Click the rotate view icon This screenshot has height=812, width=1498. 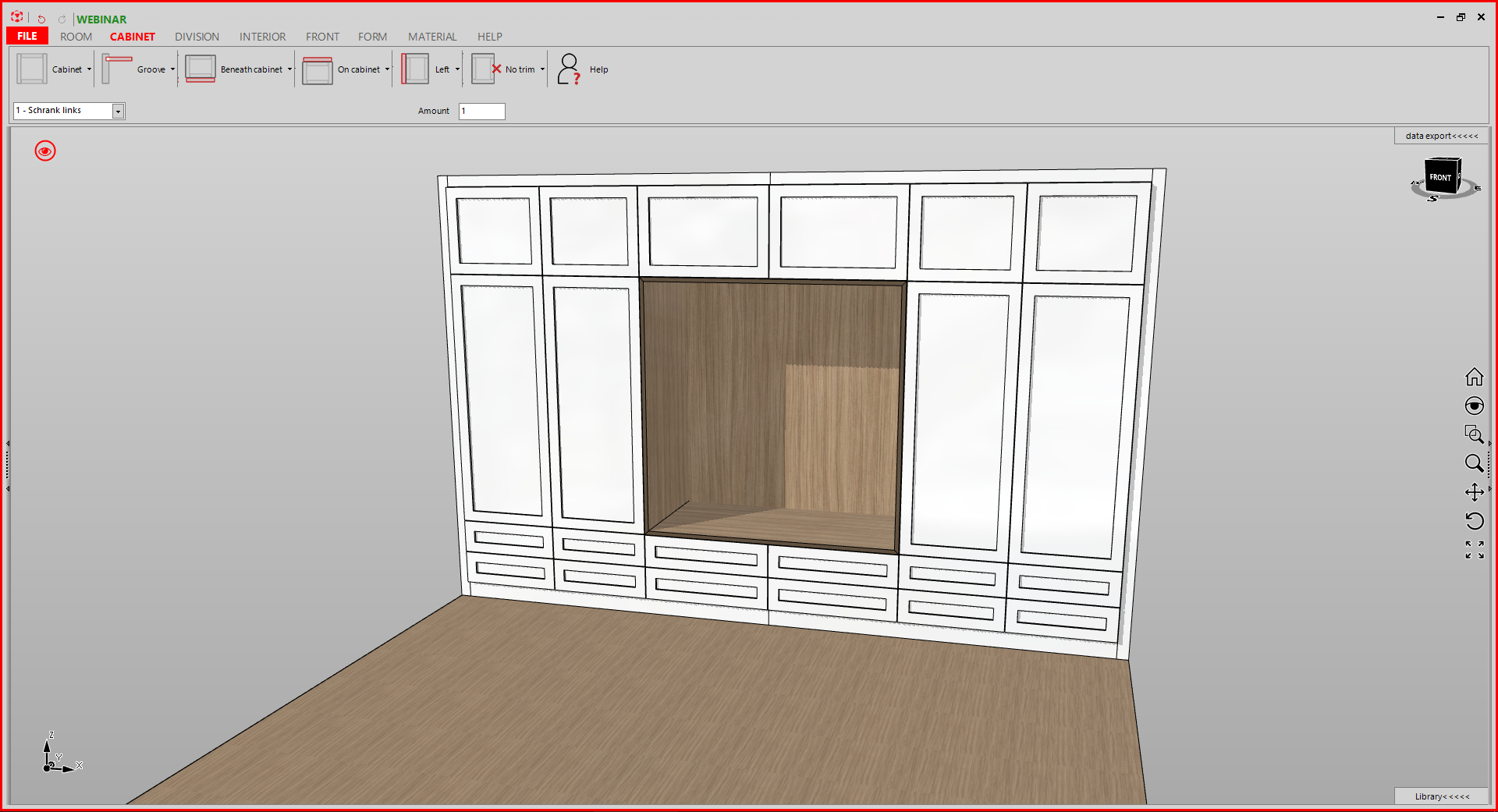1474,521
